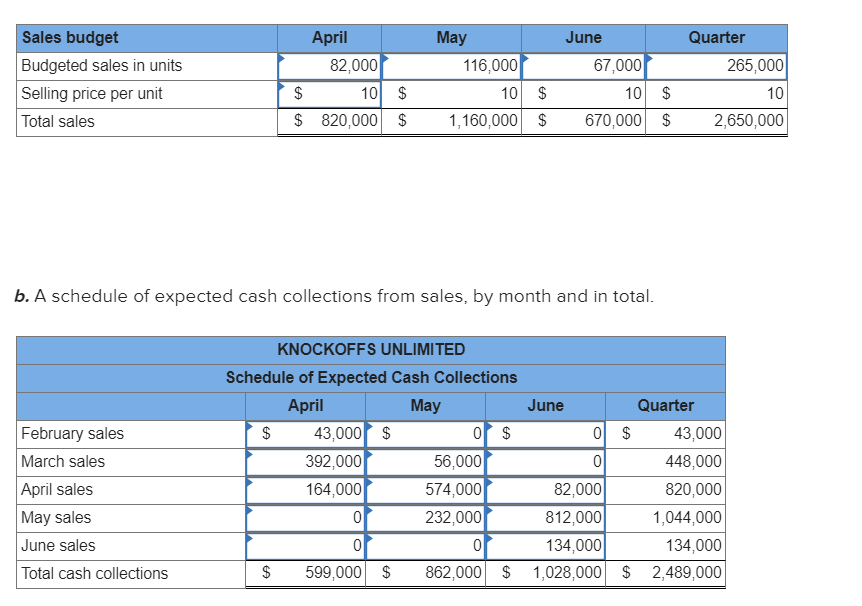Image resolution: width=862 pixels, height=606 pixels.
Task: Click the May column header in sales budget
Action: 451,37
